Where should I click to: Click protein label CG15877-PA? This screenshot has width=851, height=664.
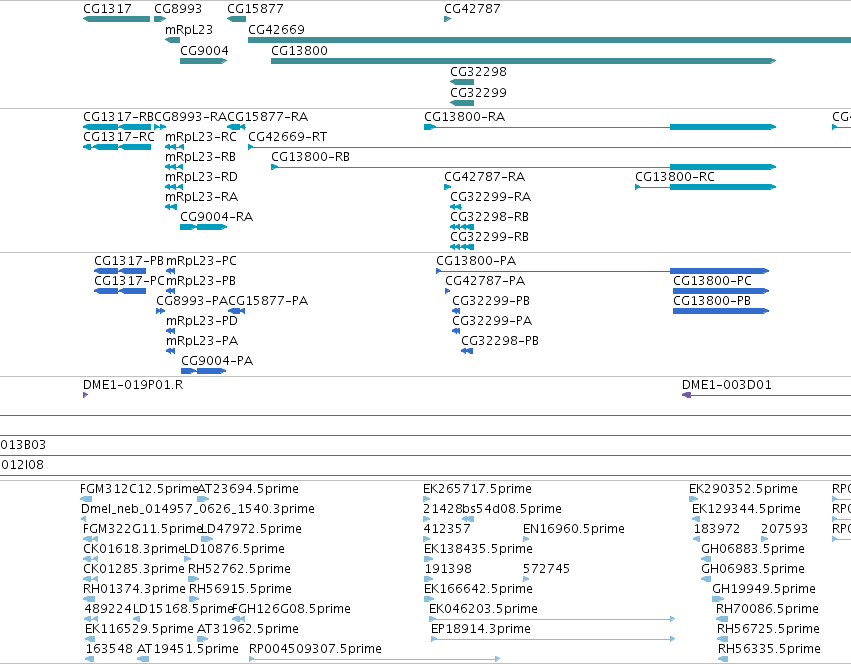tap(268, 301)
